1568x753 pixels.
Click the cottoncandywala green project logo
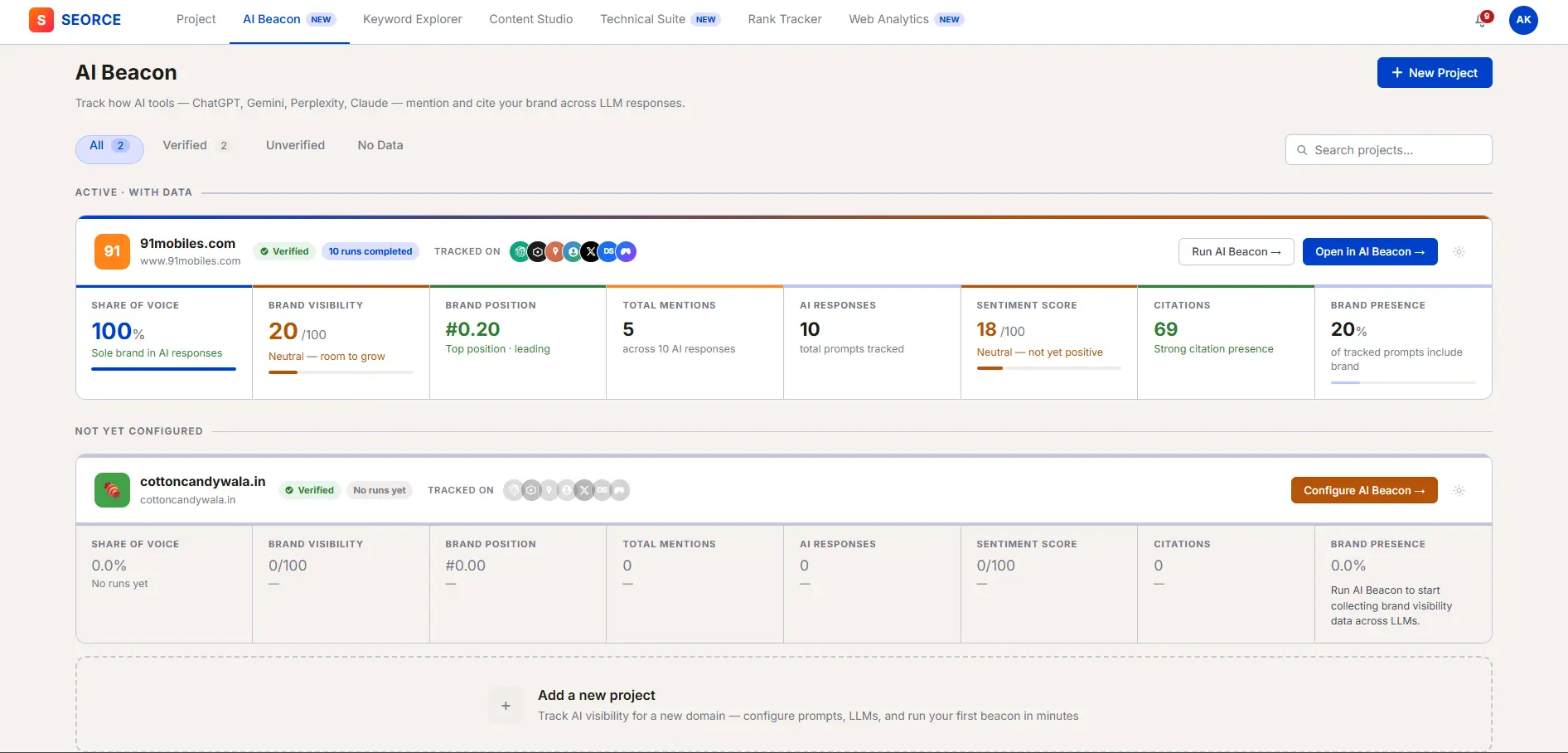click(x=113, y=490)
